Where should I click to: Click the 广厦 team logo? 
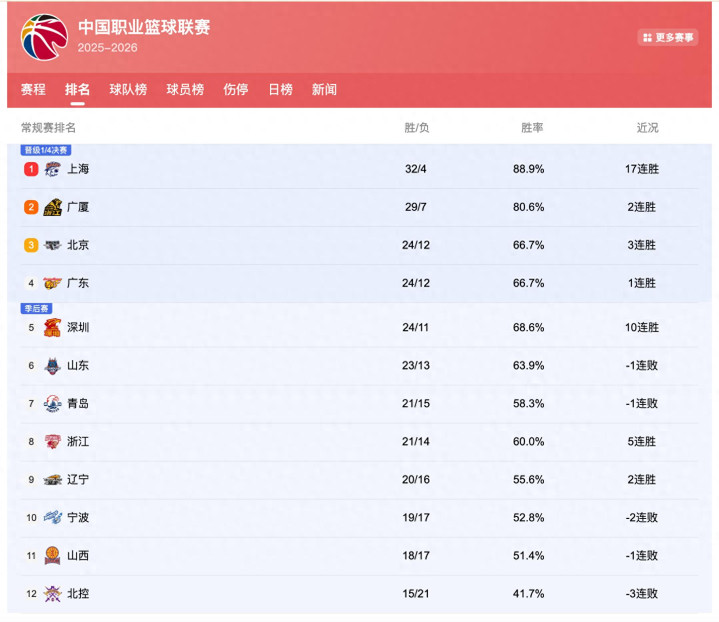52,207
